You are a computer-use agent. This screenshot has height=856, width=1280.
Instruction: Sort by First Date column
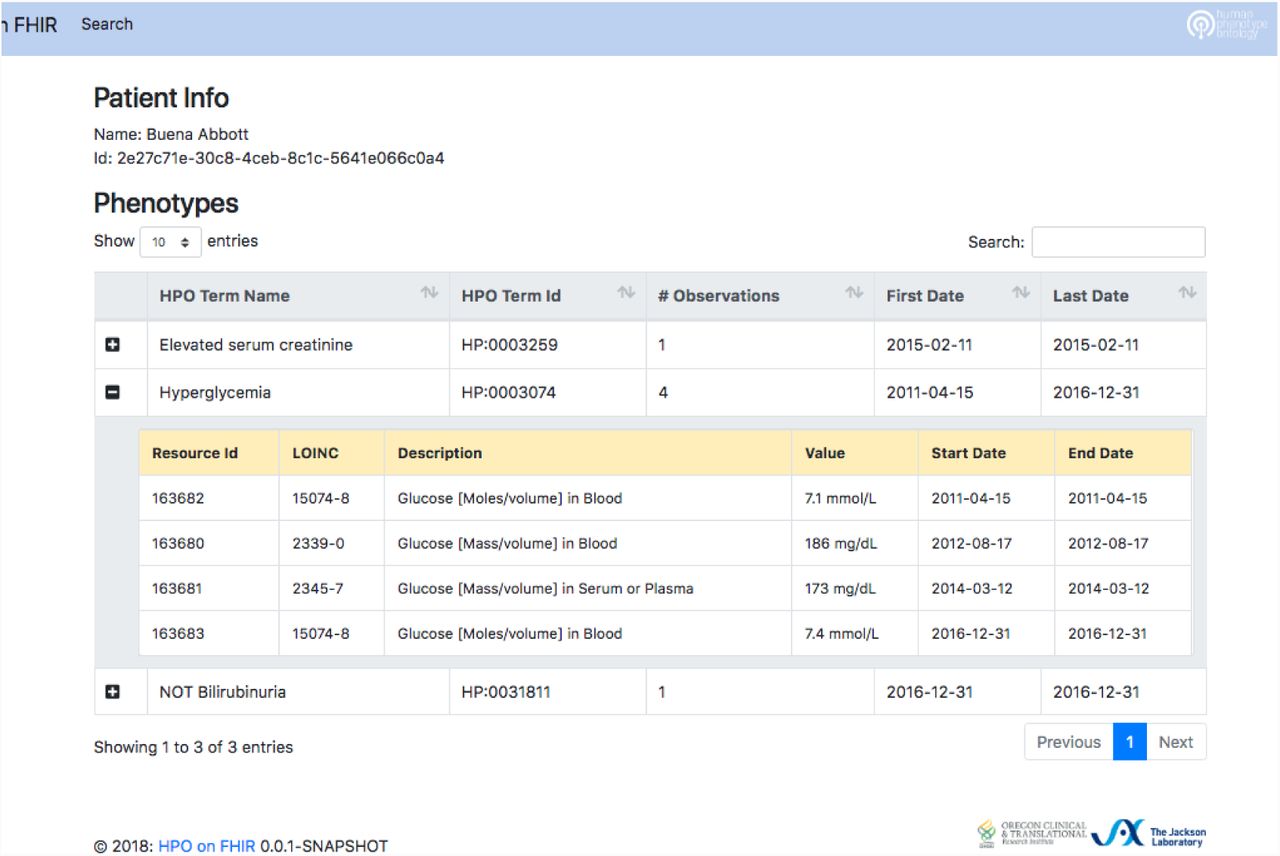pos(958,296)
